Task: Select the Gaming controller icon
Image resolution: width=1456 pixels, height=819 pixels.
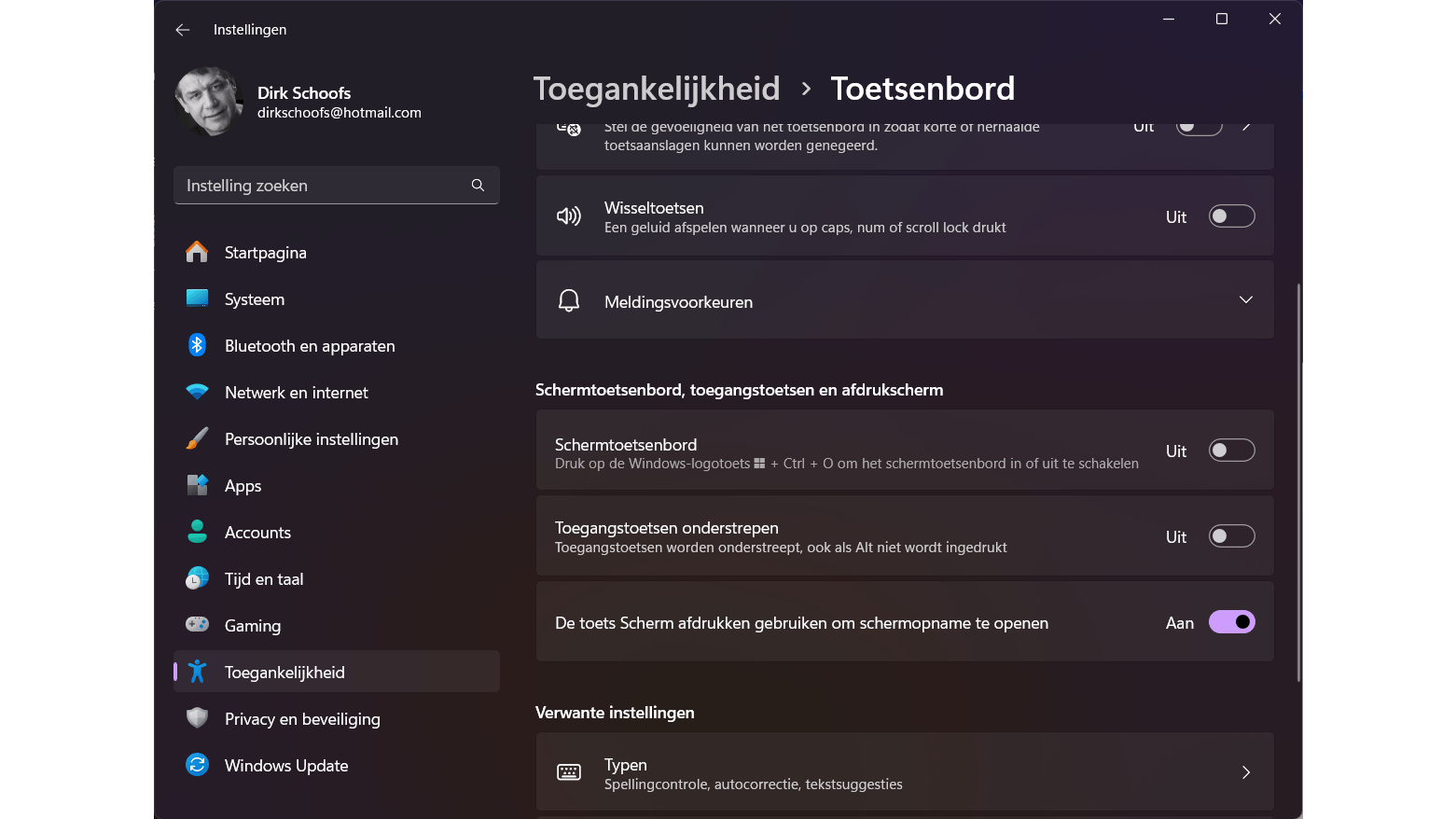Action: point(197,625)
